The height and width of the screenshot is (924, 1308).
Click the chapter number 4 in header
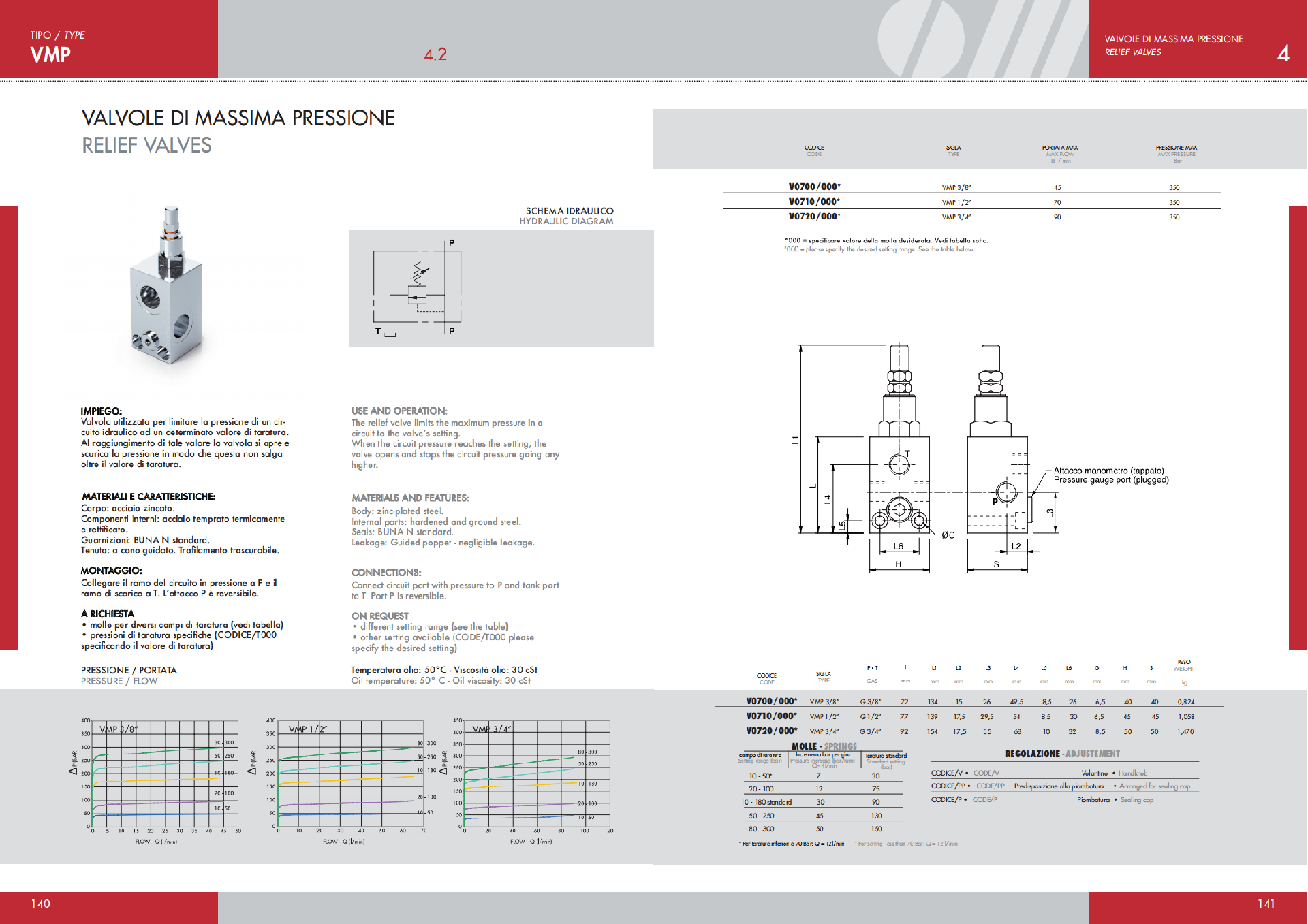coord(1283,54)
